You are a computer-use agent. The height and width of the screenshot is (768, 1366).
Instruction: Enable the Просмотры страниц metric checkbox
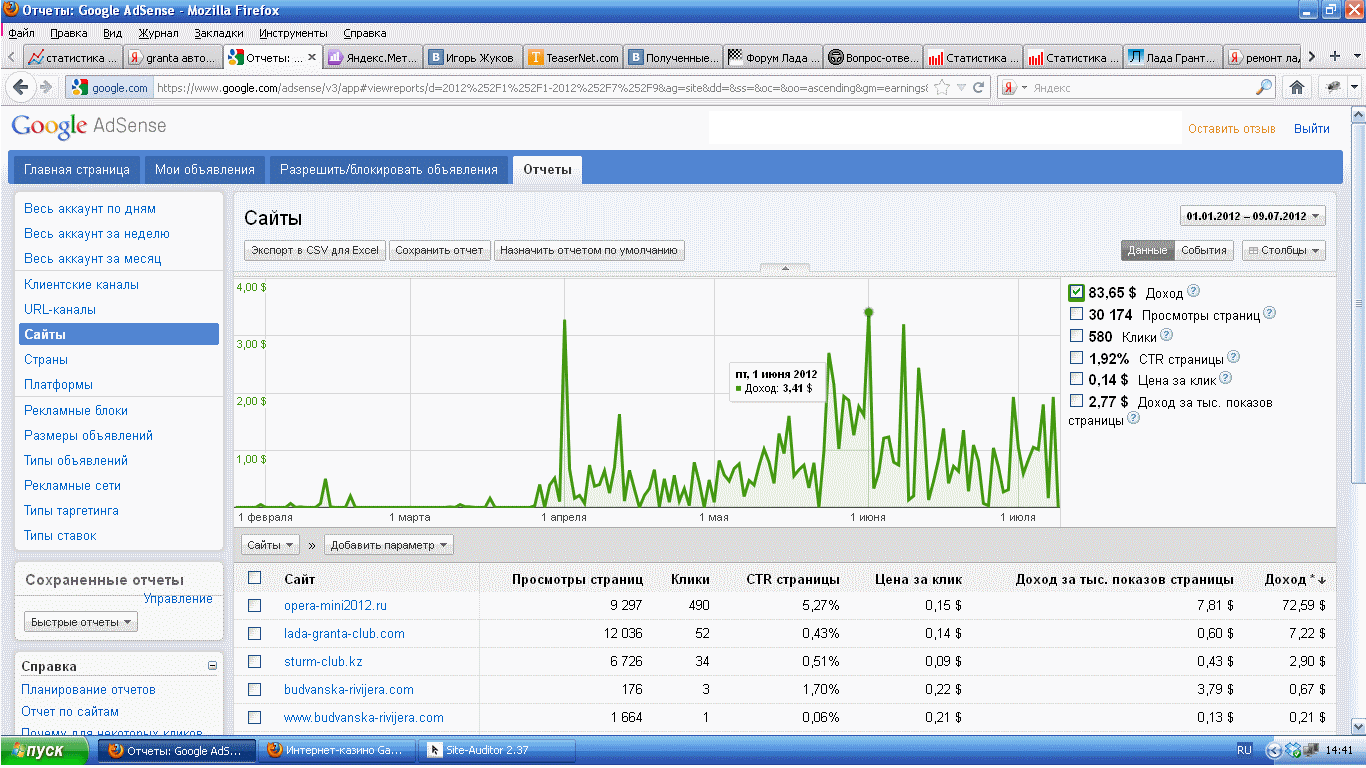click(x=1076, y=314)
